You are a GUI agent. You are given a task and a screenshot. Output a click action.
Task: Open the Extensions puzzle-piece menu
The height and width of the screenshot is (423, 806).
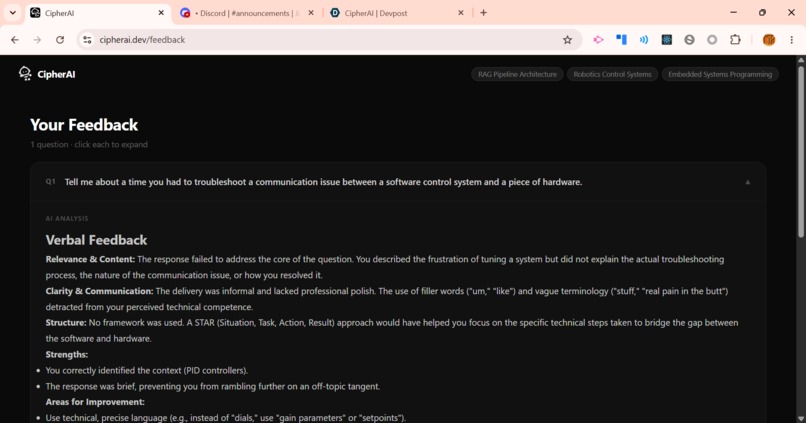735,40
